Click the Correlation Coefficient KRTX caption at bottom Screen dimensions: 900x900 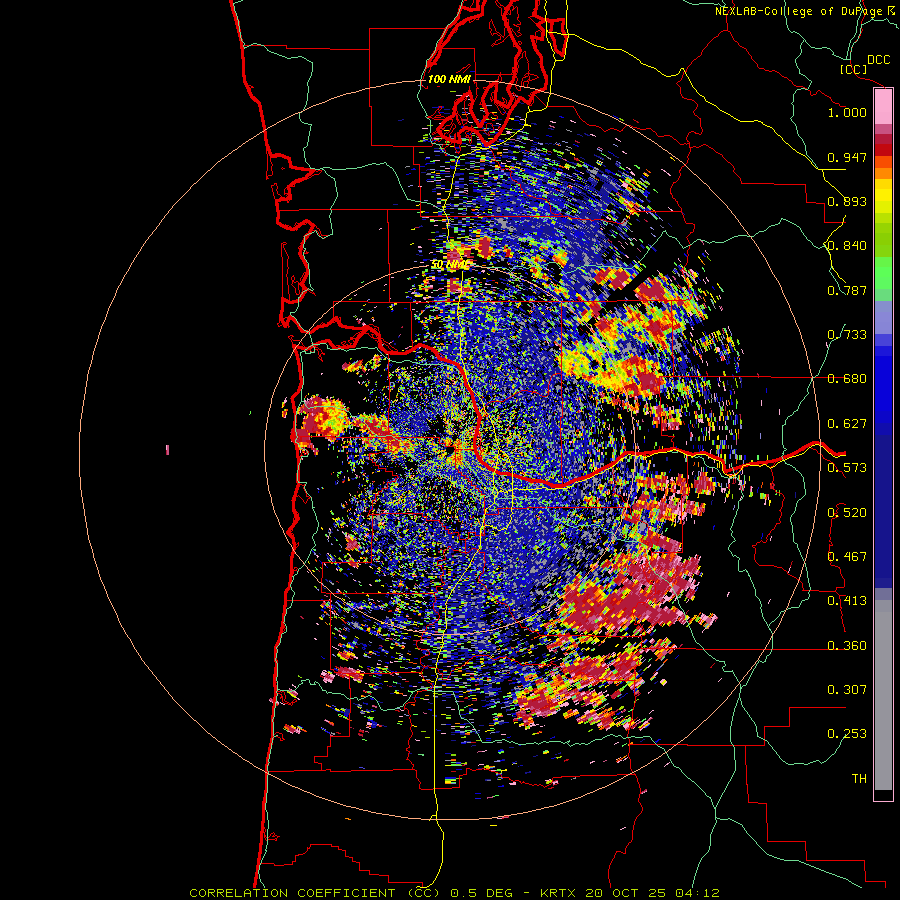click(x=455, y=893)
